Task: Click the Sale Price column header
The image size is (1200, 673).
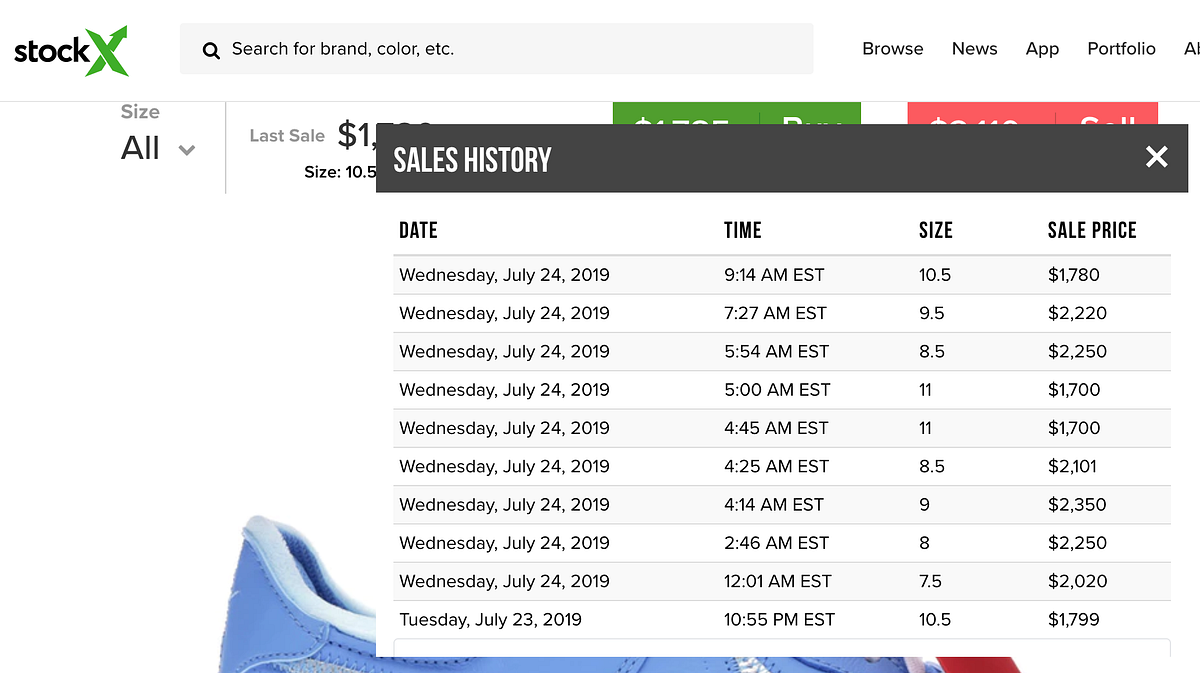Action: click(x=1091, y=231)
